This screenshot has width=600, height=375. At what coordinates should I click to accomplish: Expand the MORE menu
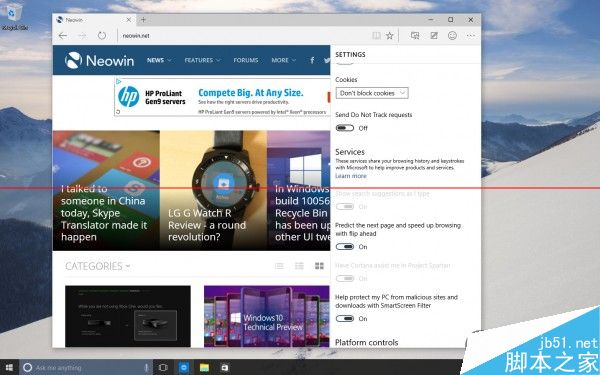click(284, 60)
